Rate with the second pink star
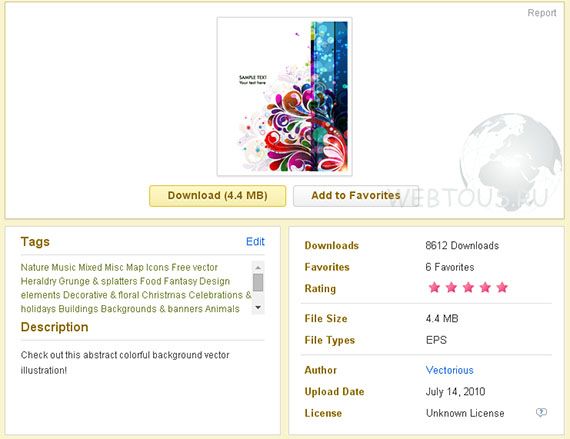Image resolution: width=570 pixels, height=439 pixels. click(451, 287)
